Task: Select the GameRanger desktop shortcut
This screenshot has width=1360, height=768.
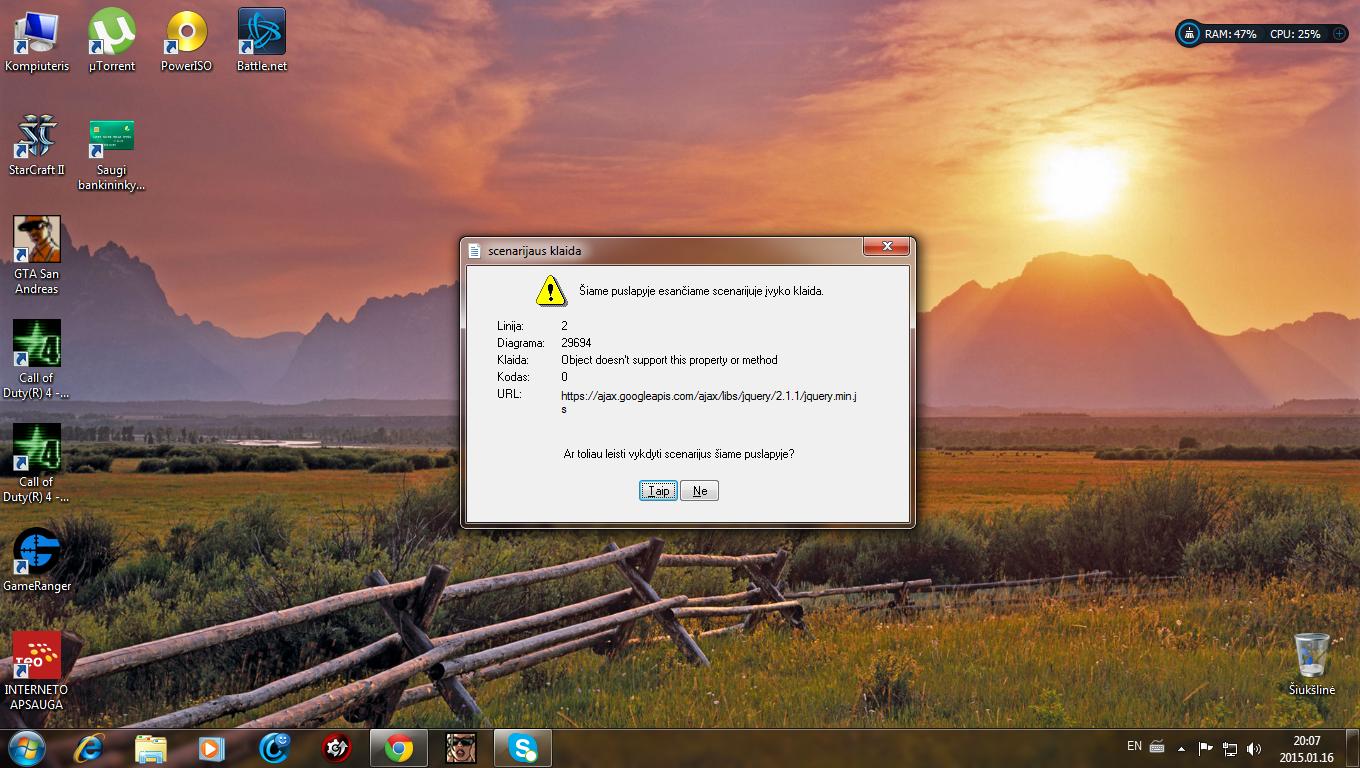Action: point(37,560)
